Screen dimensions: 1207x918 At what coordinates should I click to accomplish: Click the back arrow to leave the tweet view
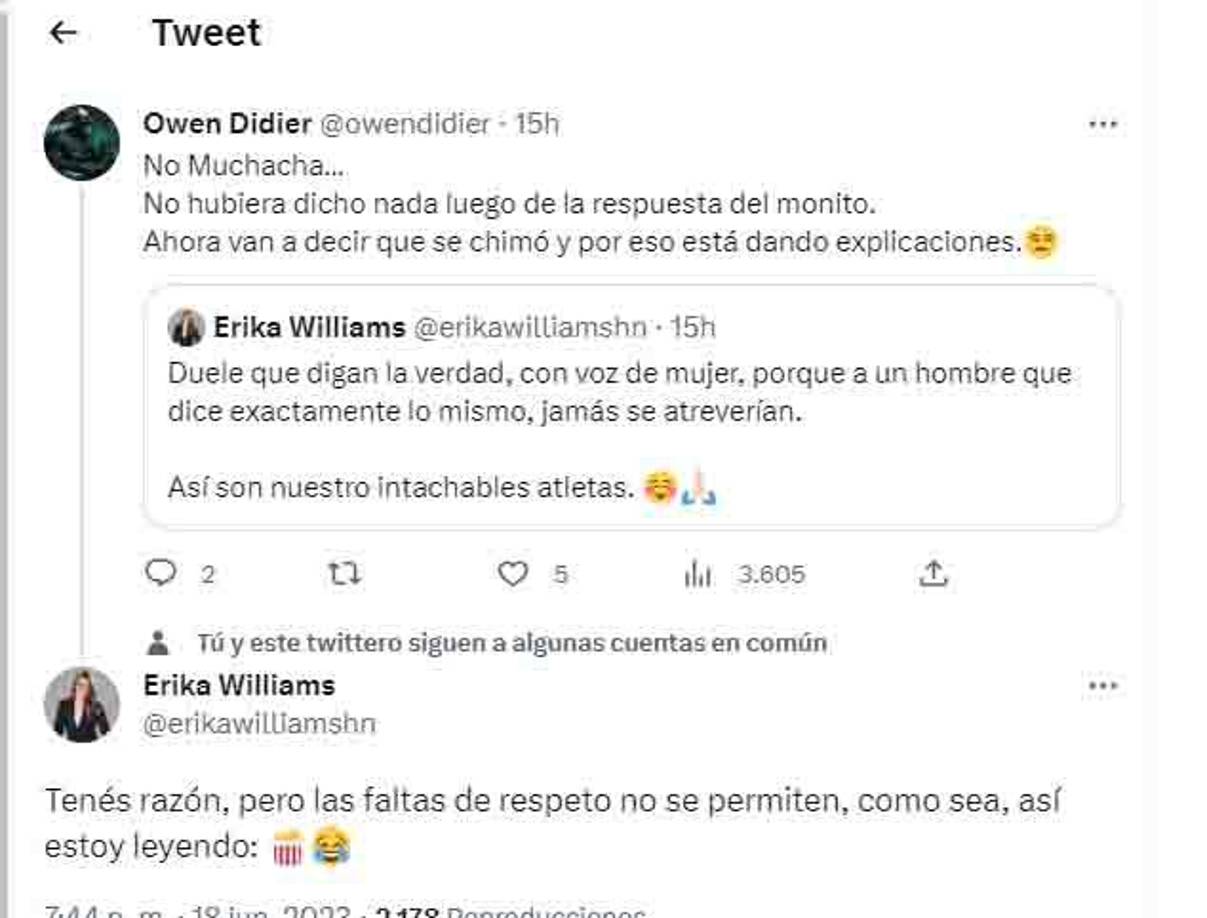pyautogui.click(x=63, y=31)
